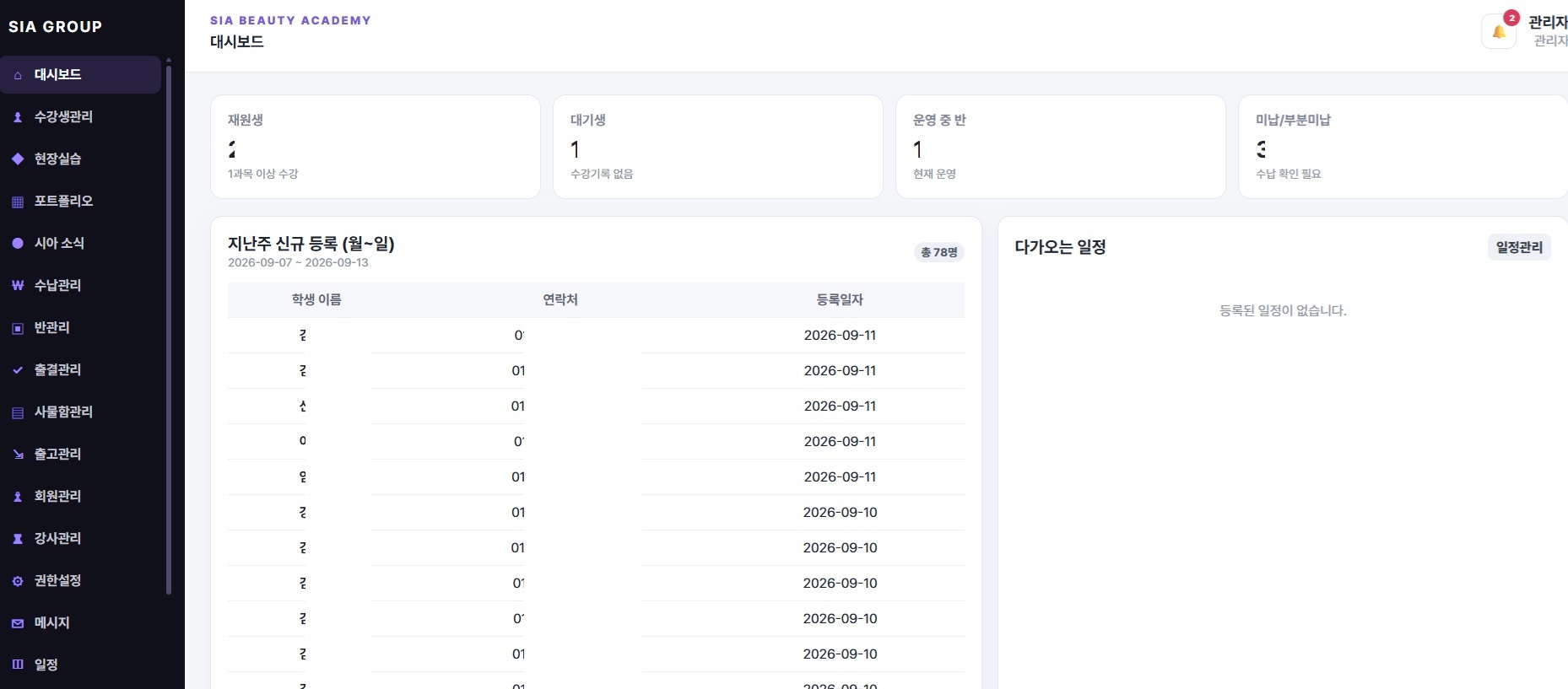Open the 운영 중 반 card
Screen dimensions: 1568x689
point(1061,147)
